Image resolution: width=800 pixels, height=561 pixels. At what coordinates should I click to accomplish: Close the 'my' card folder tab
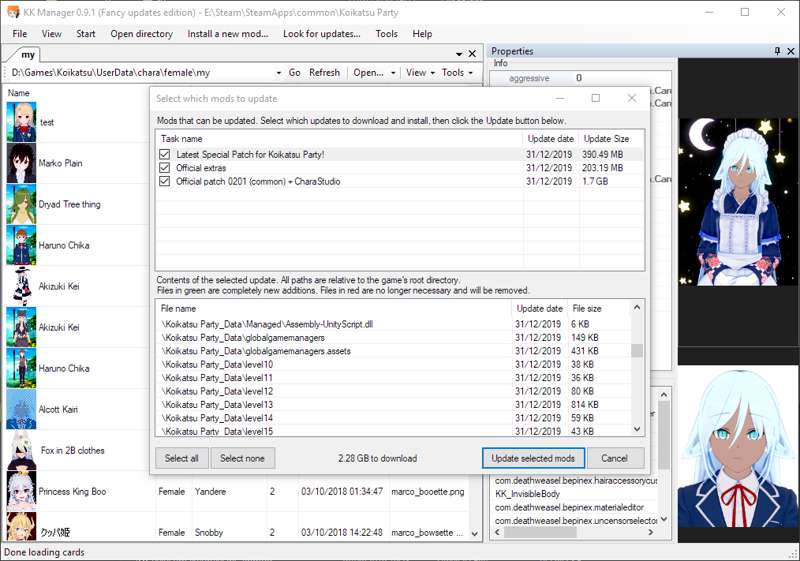click(472, 54)
